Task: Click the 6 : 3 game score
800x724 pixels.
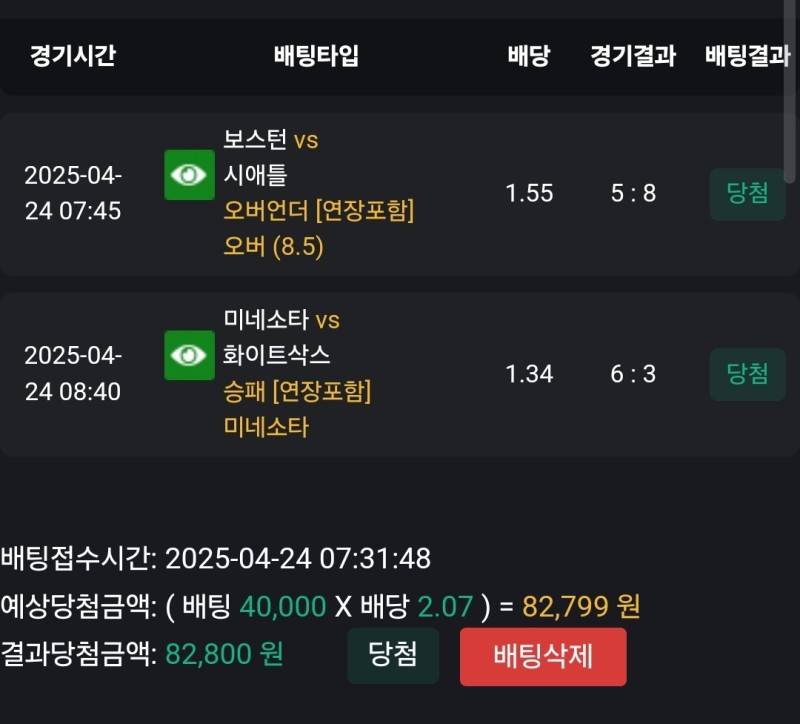Action: (x=633, y=374)
